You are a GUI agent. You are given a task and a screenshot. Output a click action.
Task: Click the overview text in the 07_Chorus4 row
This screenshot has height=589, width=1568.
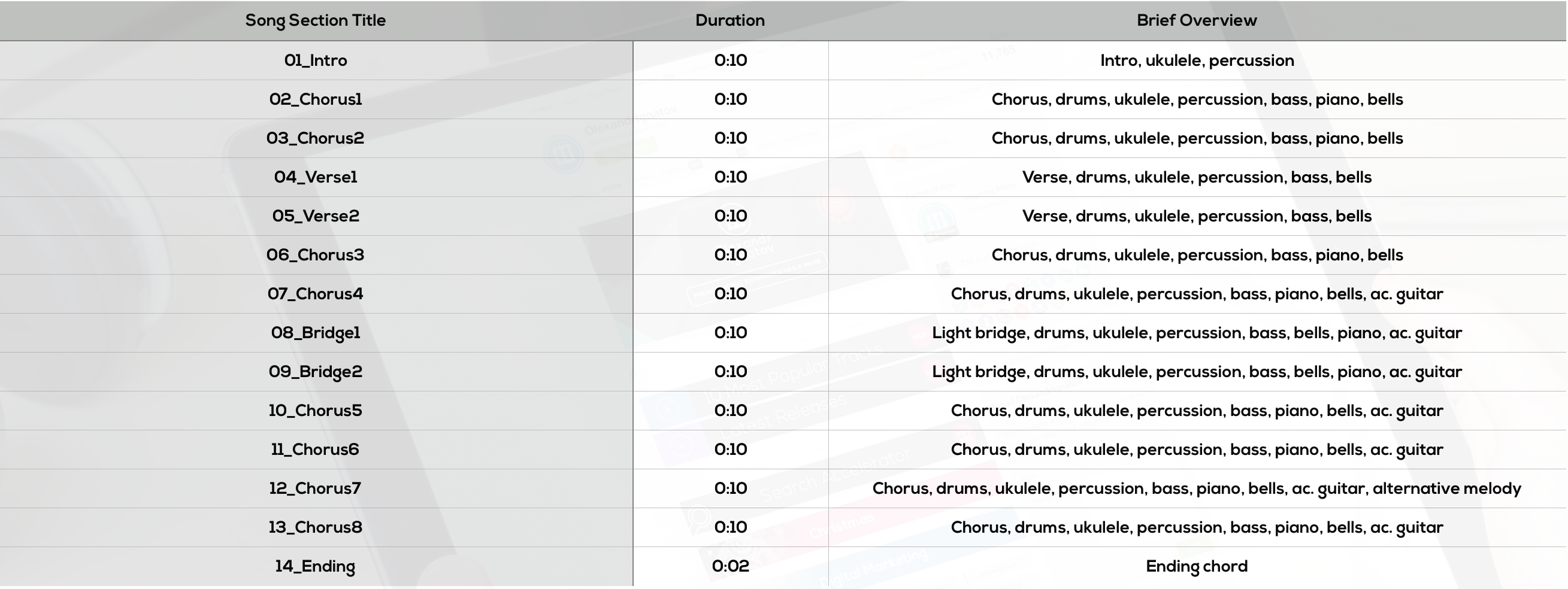(x=1197, y=294)
